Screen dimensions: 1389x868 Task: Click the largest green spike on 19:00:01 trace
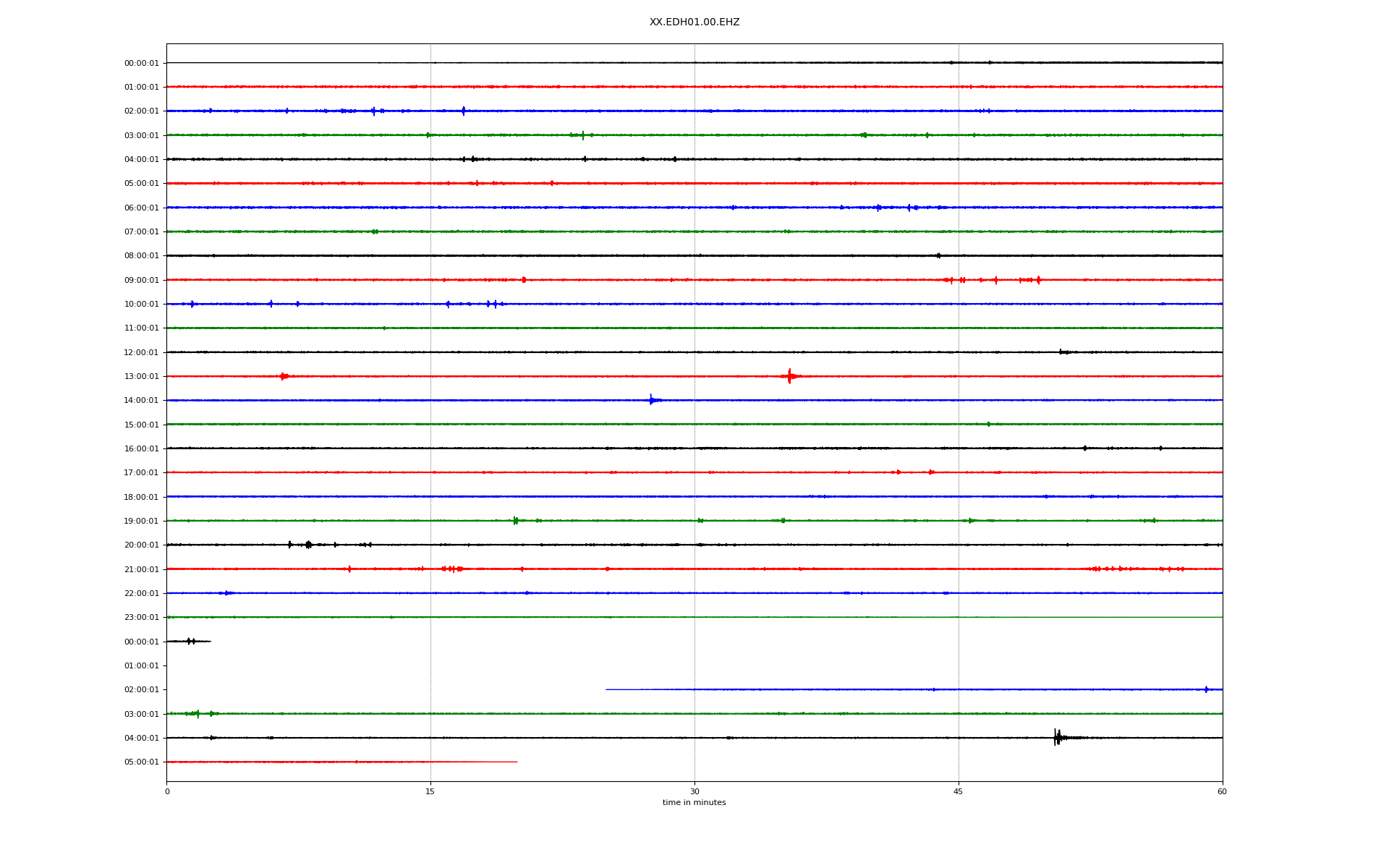tap(515, 520)
